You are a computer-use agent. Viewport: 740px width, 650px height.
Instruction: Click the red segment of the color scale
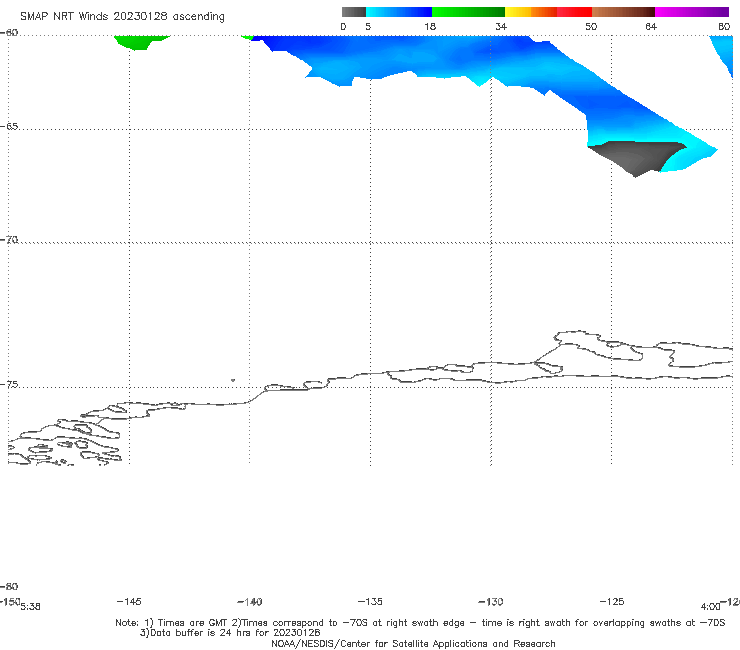574,12
